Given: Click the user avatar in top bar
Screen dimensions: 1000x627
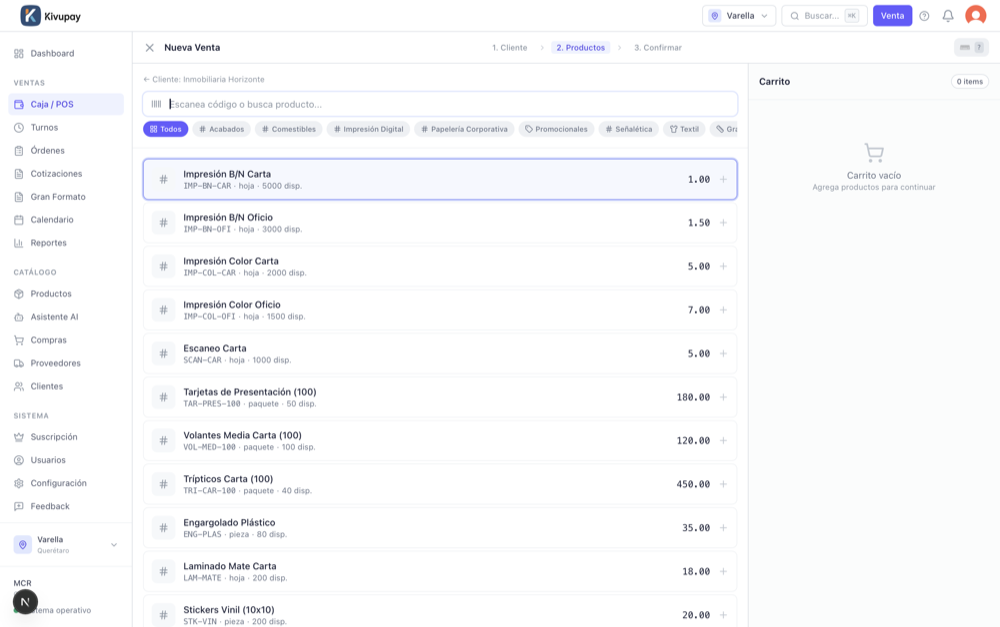Looking at the screenshot, I should point(975,16).
